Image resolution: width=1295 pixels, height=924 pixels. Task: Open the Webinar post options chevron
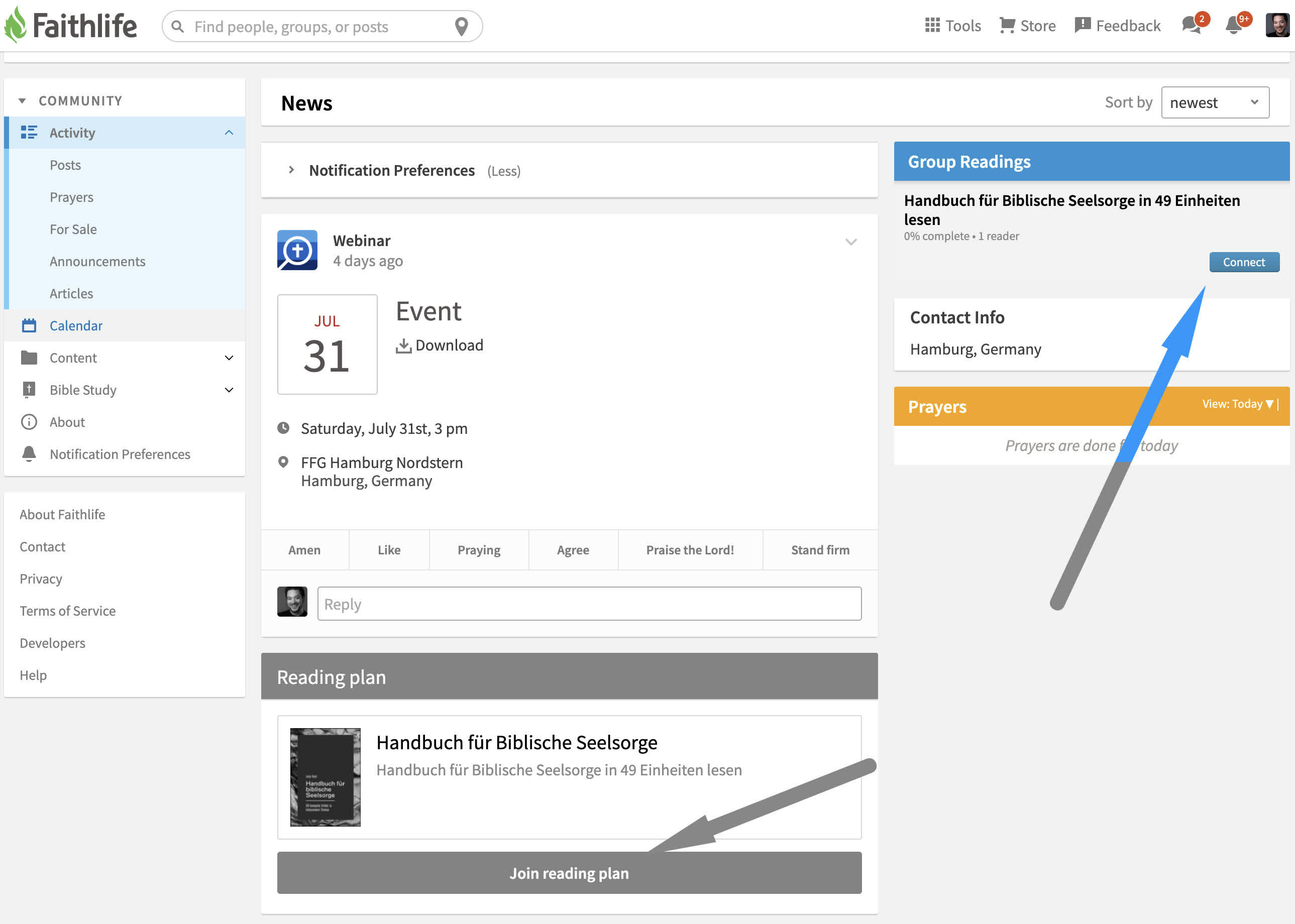click(850, 242)
